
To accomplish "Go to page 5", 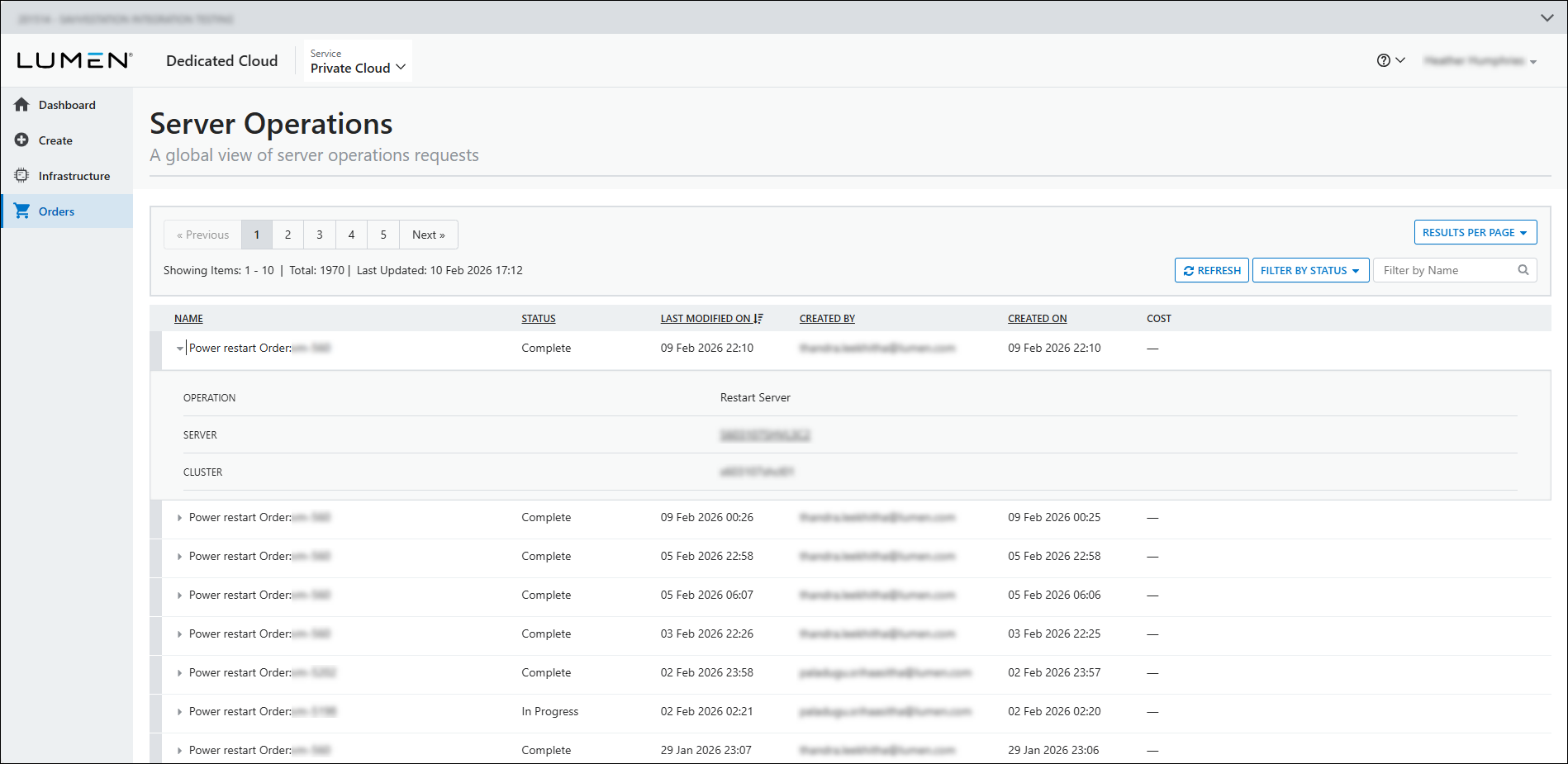I will point(383,235).
